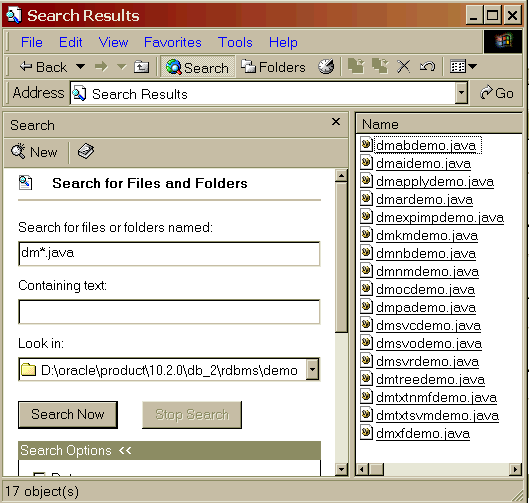Close the Search pane

point(336,121)
